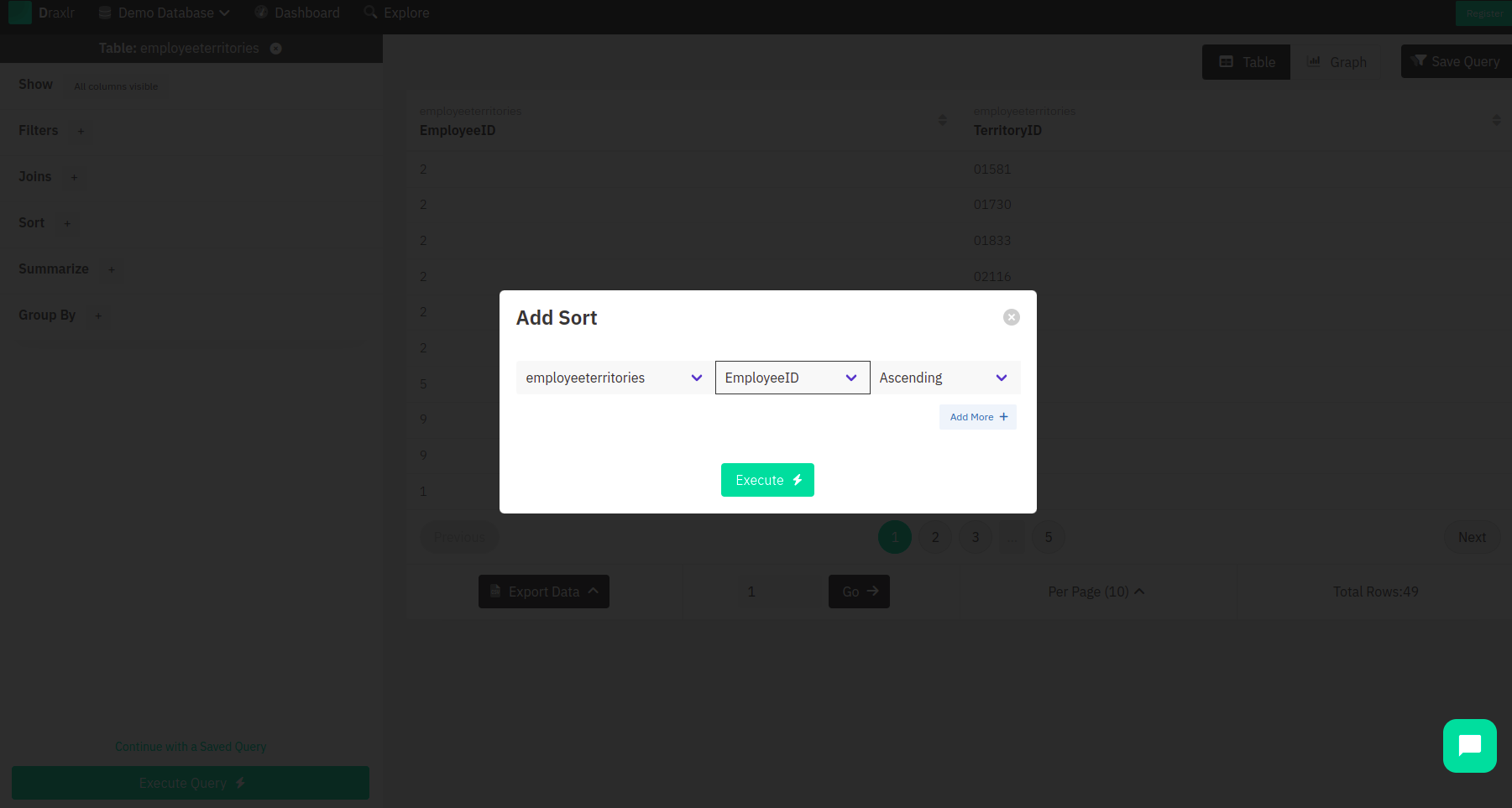
Task: Click the 01730 TerritoryID cell
Action: [x=992, y=205]
